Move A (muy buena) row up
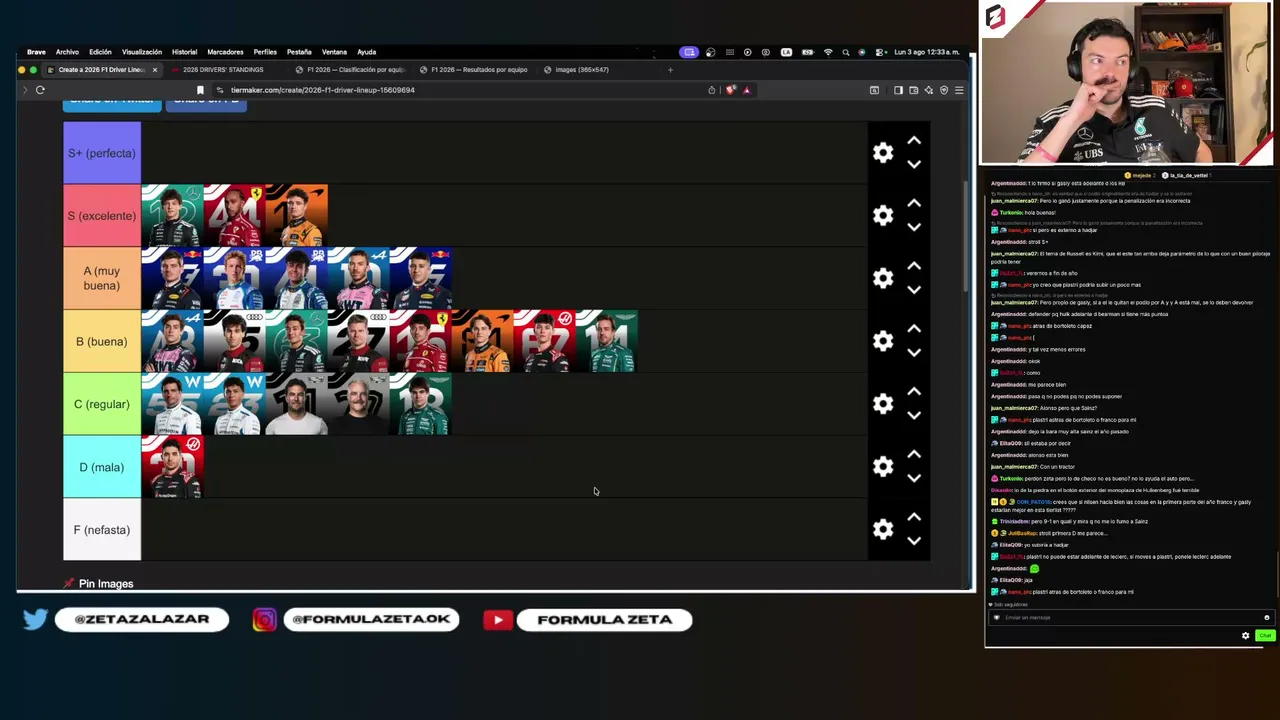The height and width of the screenshot is (720, 1280). pos(914,266)
